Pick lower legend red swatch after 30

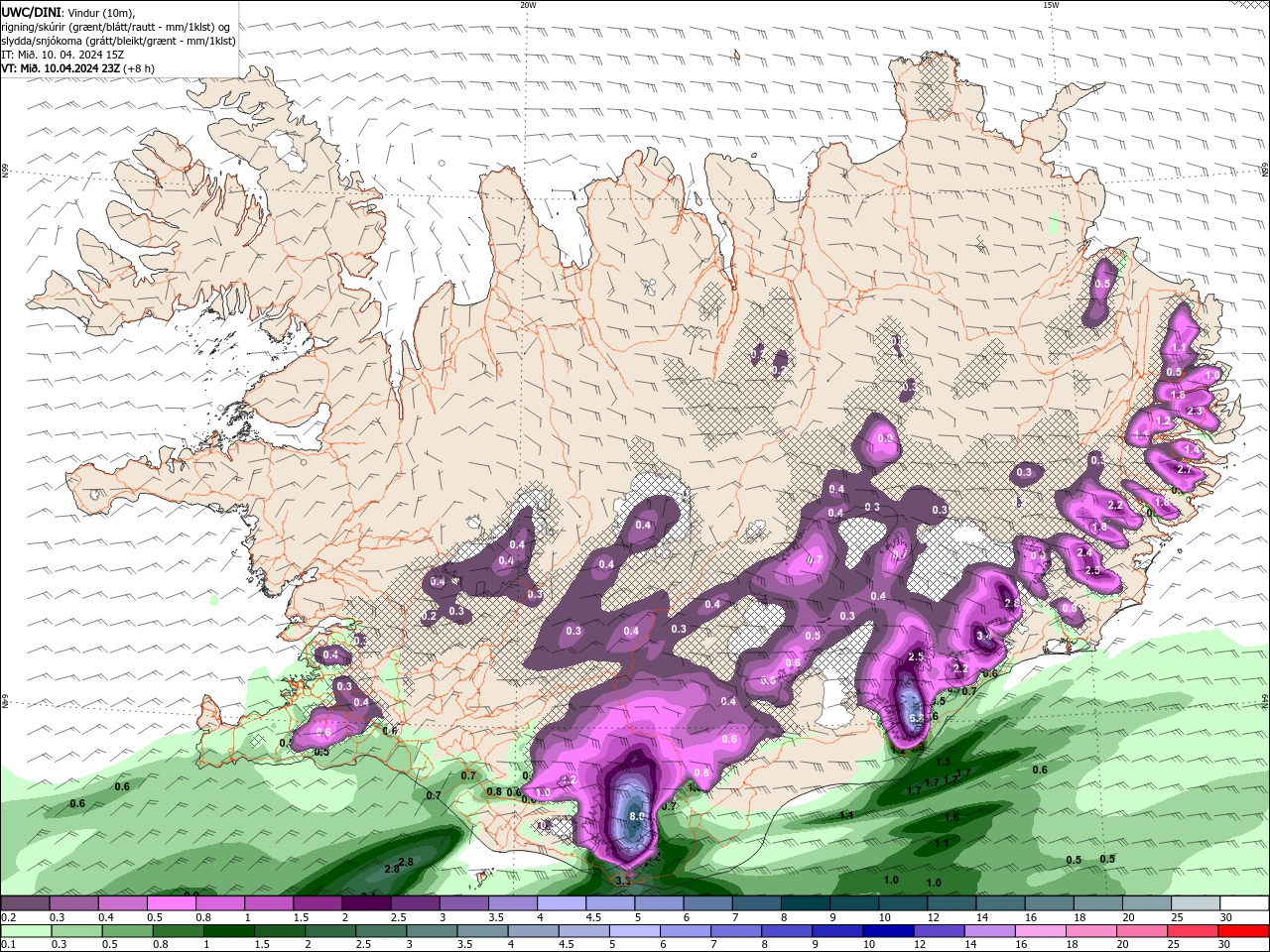[1242, 931]
